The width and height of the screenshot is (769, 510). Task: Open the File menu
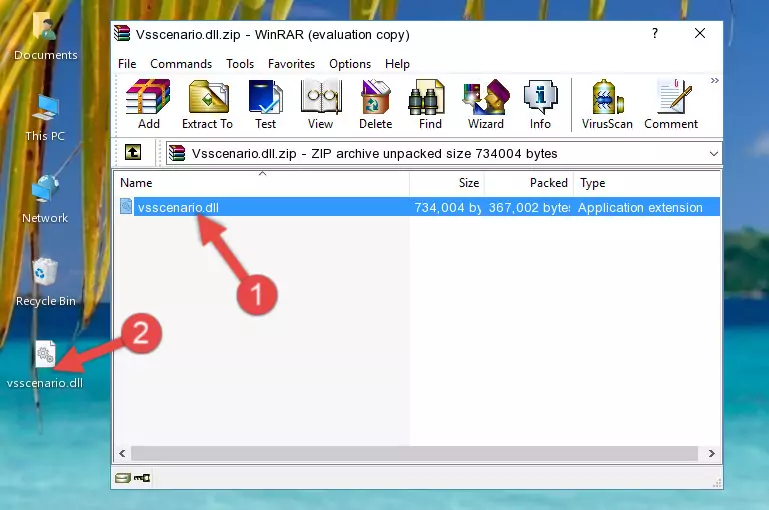(x=127, y=64)
